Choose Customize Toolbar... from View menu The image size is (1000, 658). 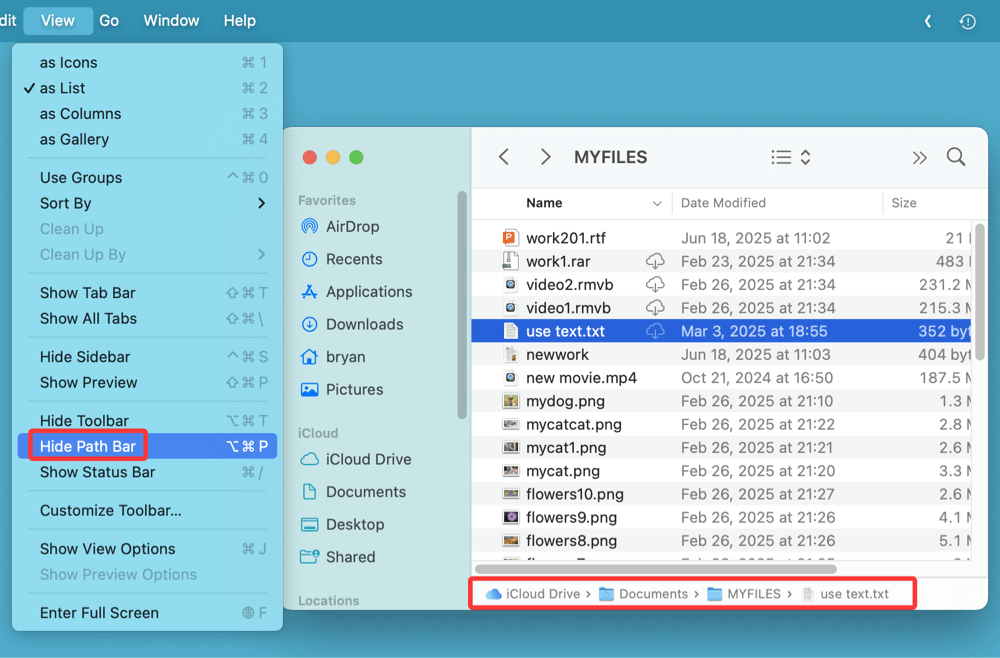(x=110, y=510)
